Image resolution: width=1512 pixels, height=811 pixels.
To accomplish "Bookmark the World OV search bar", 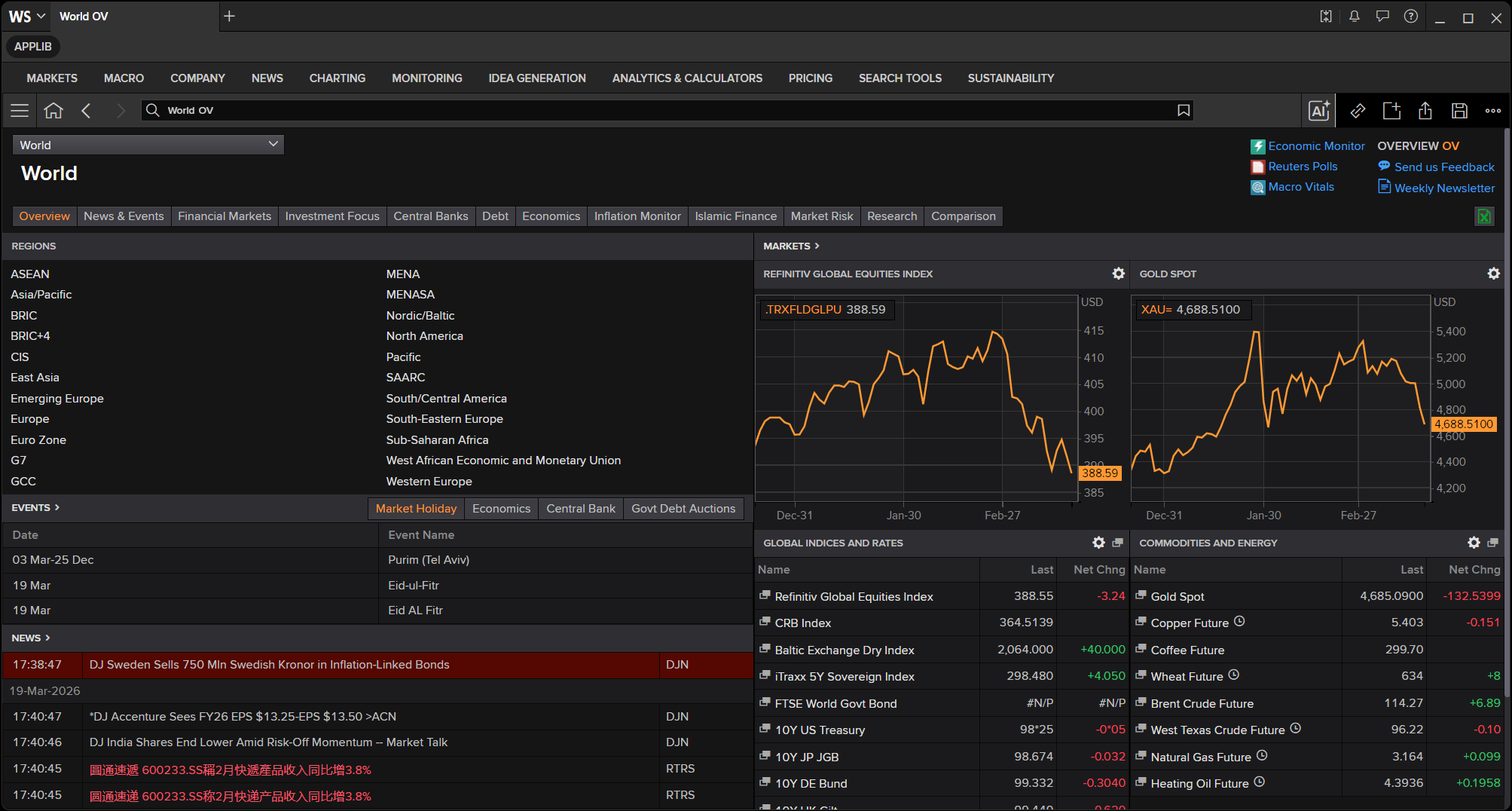I will coord(1184,111).
